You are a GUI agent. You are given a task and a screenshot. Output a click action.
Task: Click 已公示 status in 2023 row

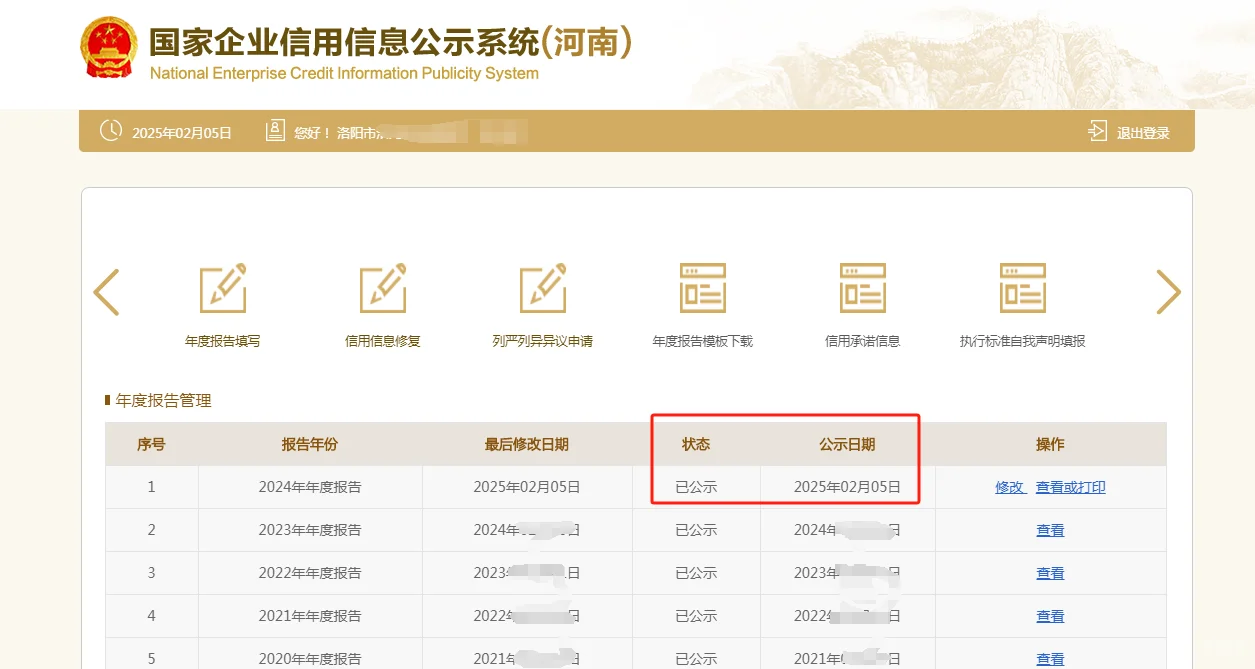point(696,530)
